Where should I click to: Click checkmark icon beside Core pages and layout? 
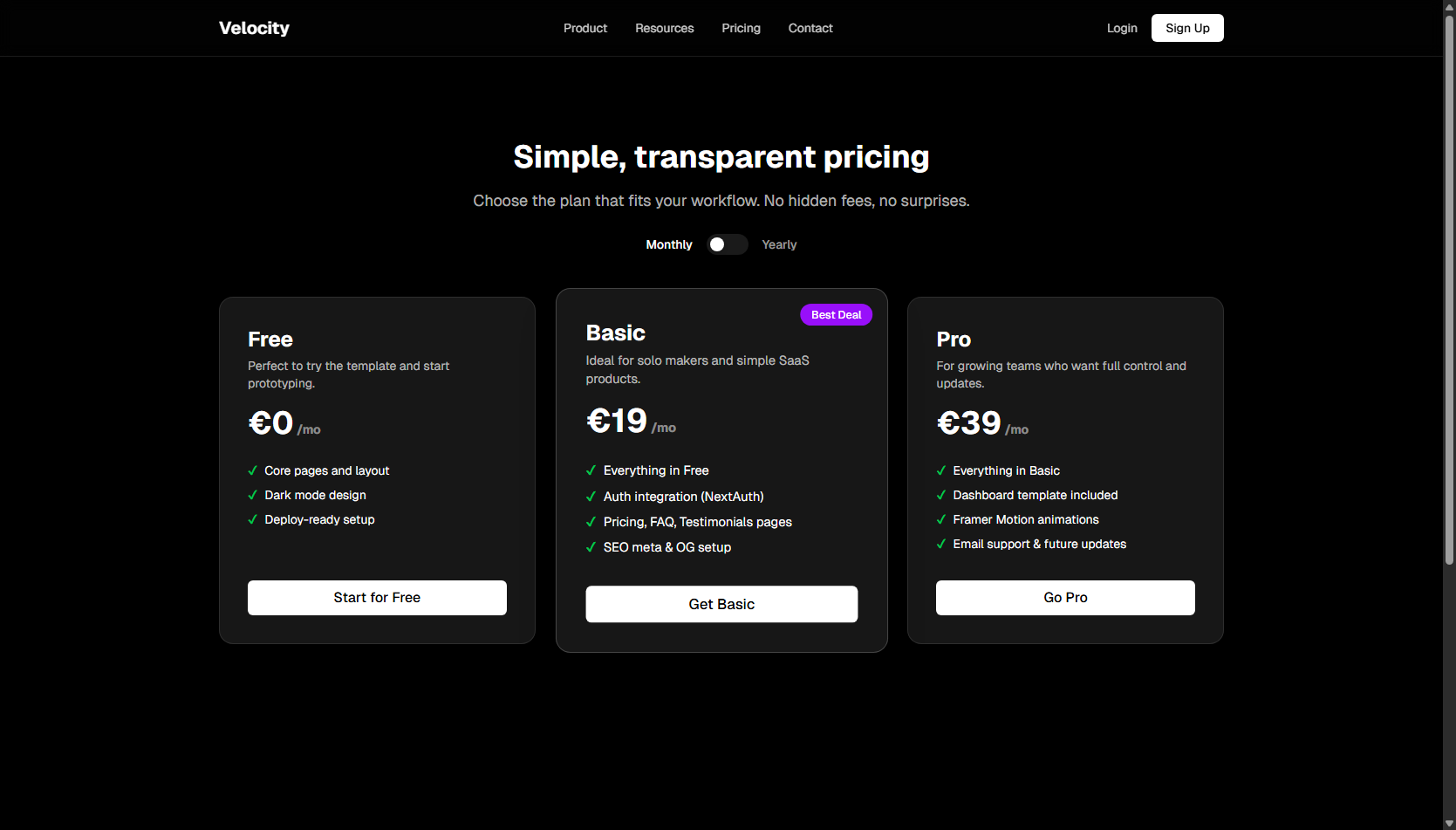click(x=252, y=470)
